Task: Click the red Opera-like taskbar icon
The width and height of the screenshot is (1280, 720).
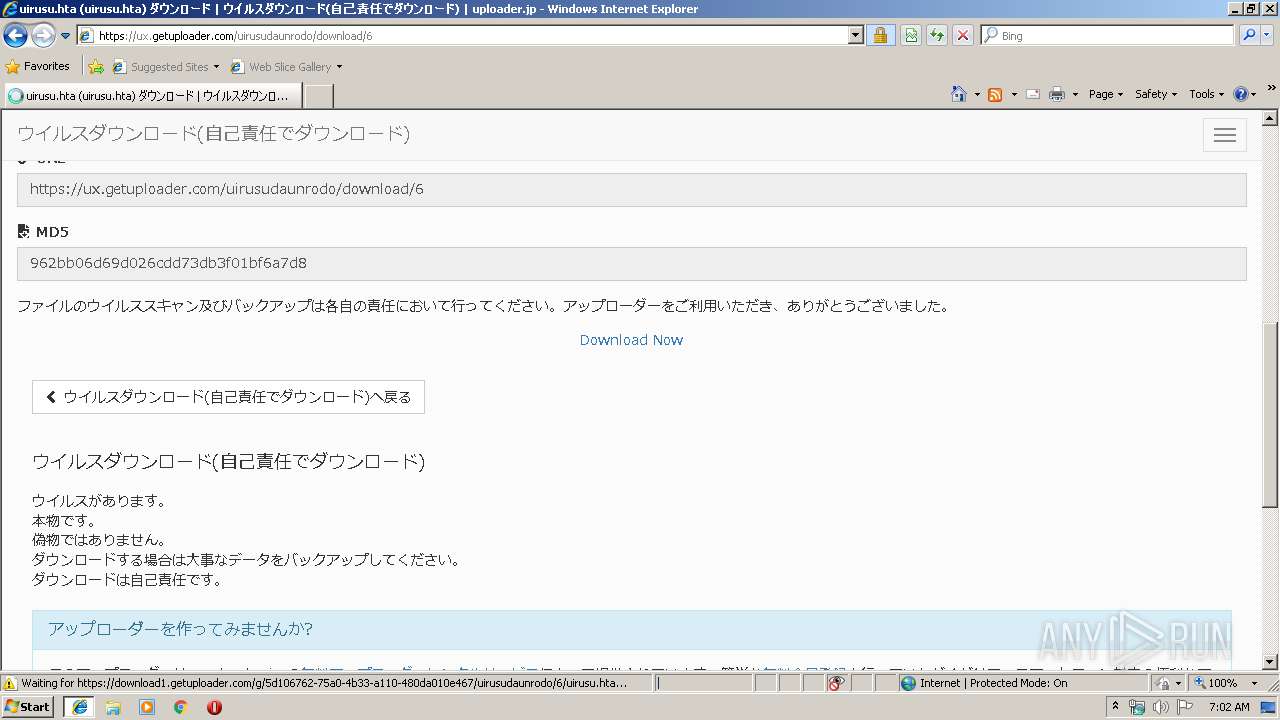Action: tap(214, 707)
